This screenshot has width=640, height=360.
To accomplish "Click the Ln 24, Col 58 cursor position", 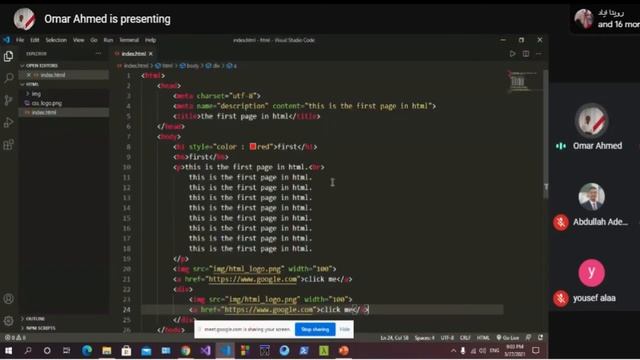I will (x=394, y=338).
